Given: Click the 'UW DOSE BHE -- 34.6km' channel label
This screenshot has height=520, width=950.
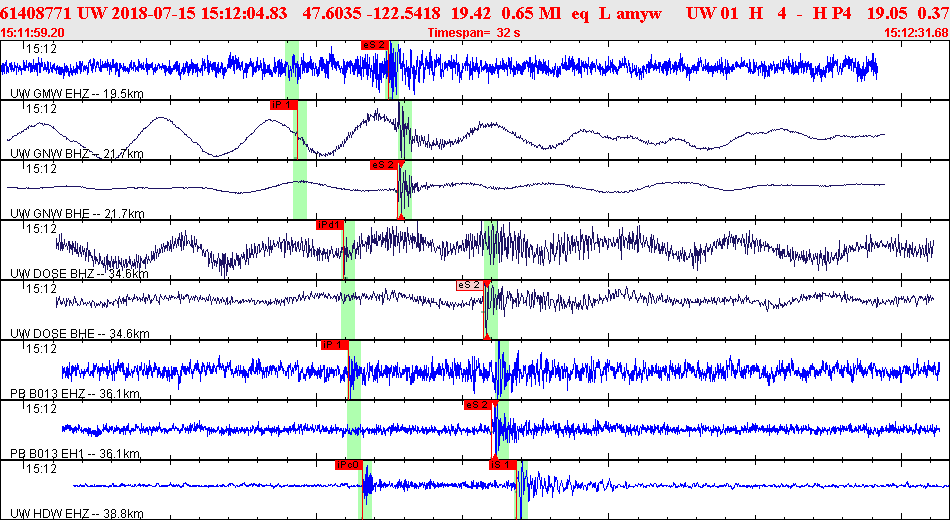Looking at the screenshot, I should click(79, 334).
